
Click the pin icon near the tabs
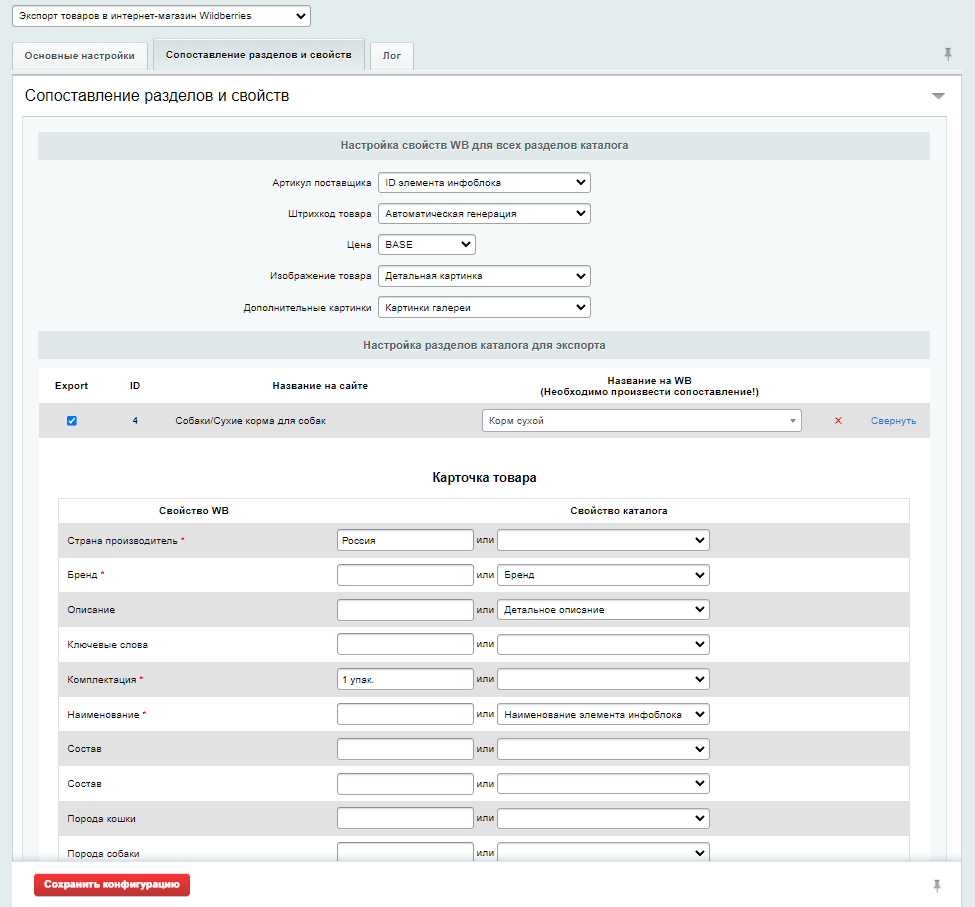(x=948, y=54)
